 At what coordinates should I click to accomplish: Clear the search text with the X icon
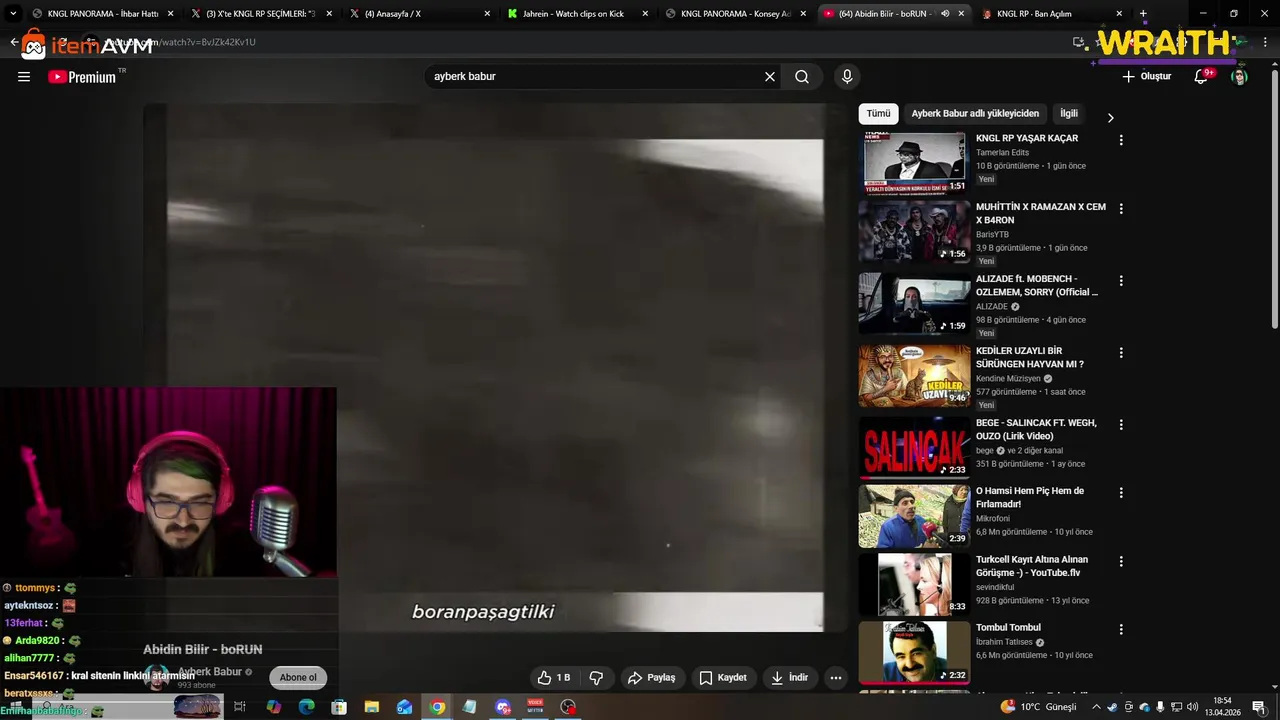coord(770,77)
